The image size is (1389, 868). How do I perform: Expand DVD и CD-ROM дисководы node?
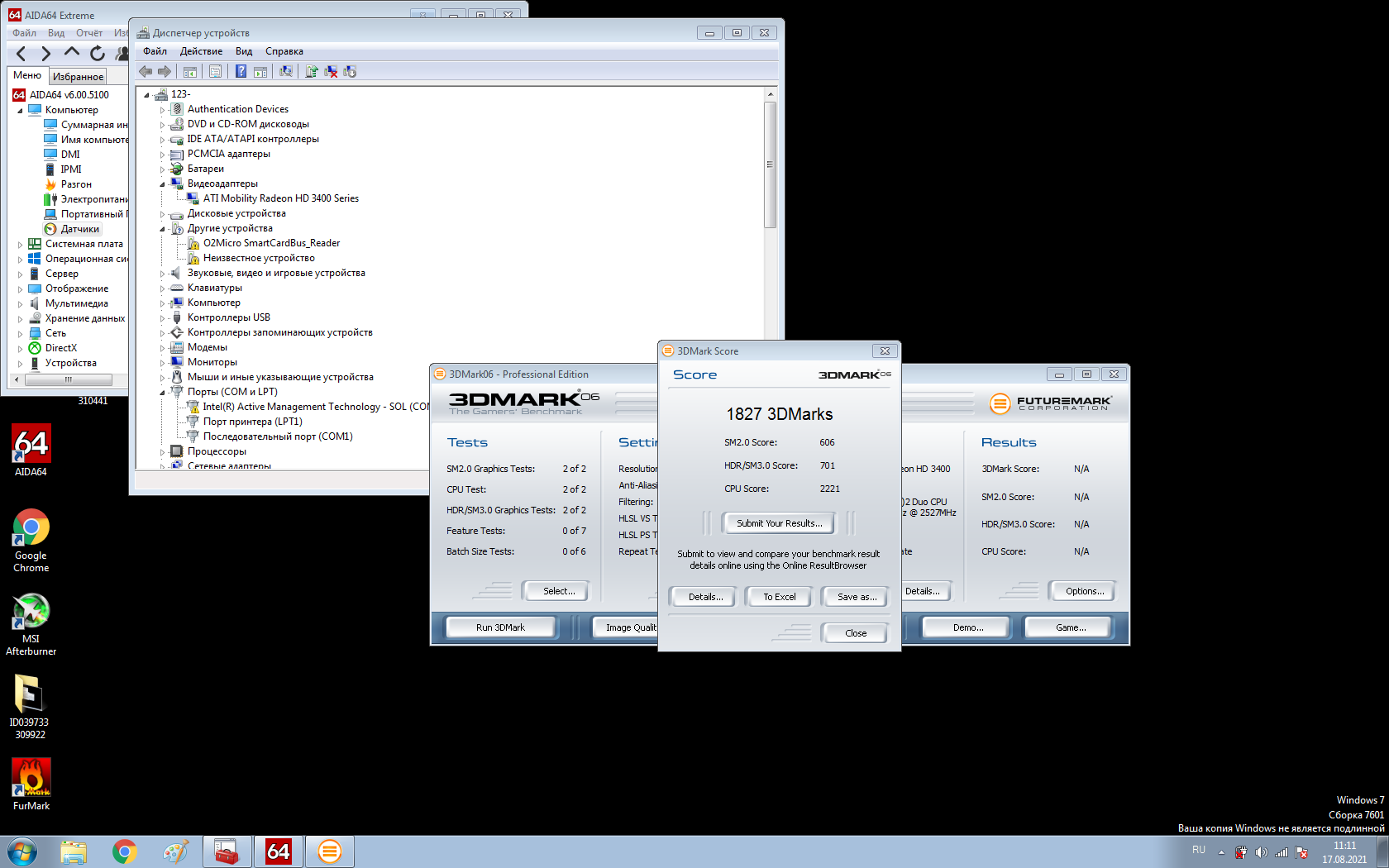click(162, 125)
